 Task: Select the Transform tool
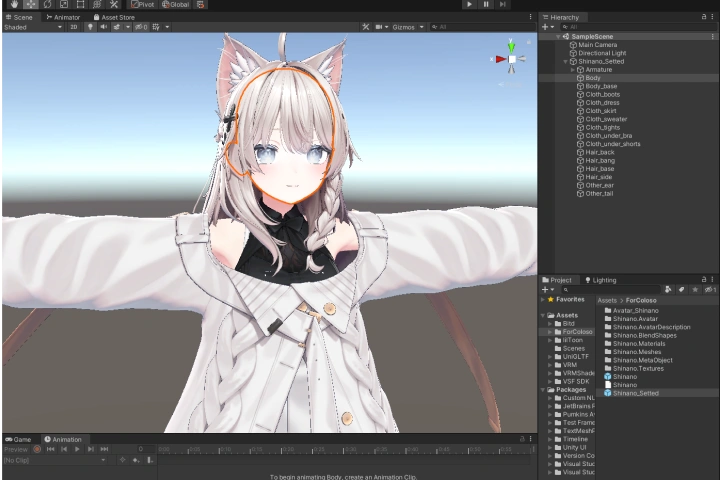[97, 4]
